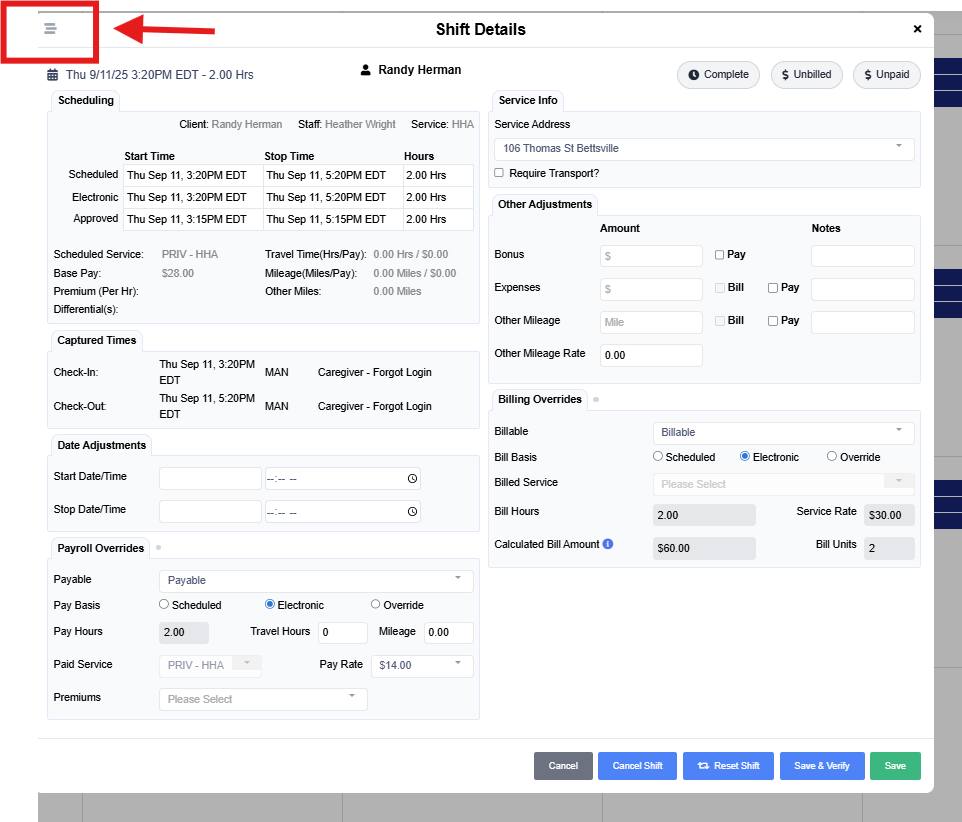Screen dimensions: 962x822
Task: Click info icon beside Calculated Bill Amount
Action: point(607,545)
